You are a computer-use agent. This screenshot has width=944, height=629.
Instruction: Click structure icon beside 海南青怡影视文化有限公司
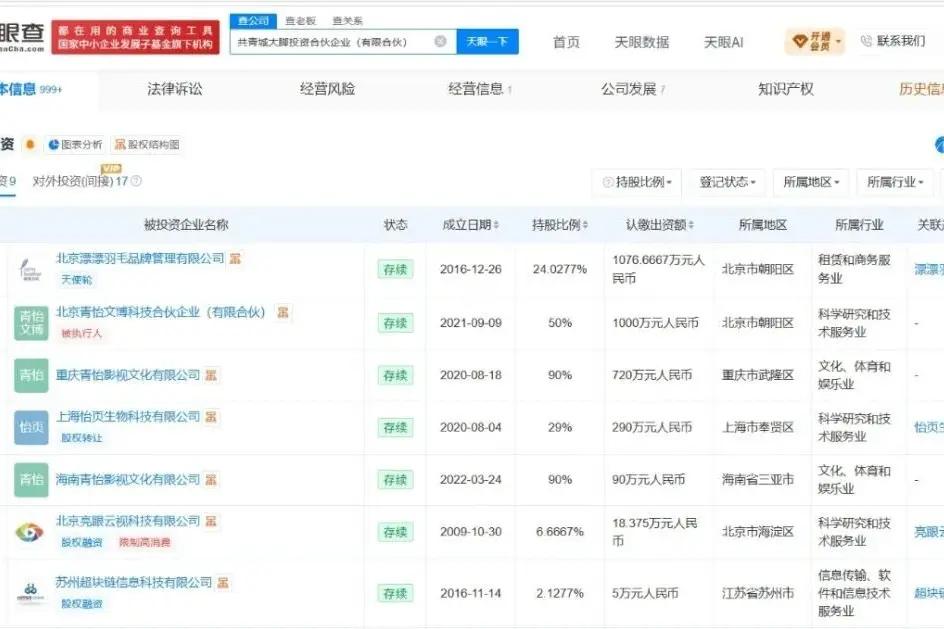tap(211, 480)
